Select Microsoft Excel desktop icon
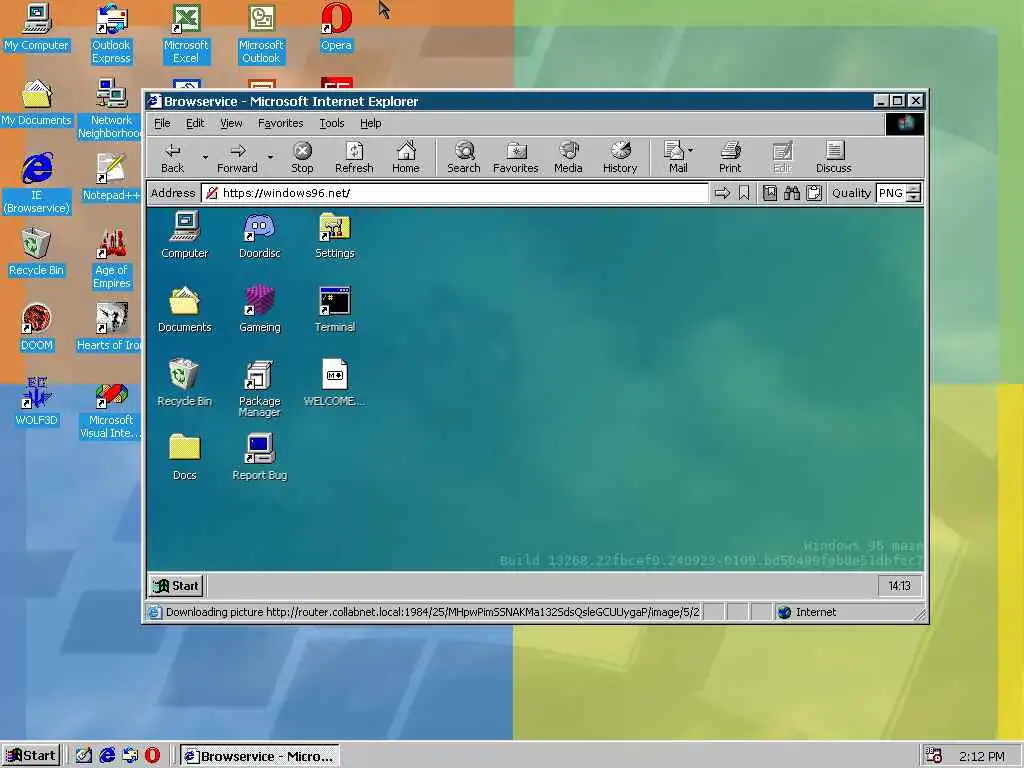The width and height of the screenshot is (1024, 768). pos(186,34)
